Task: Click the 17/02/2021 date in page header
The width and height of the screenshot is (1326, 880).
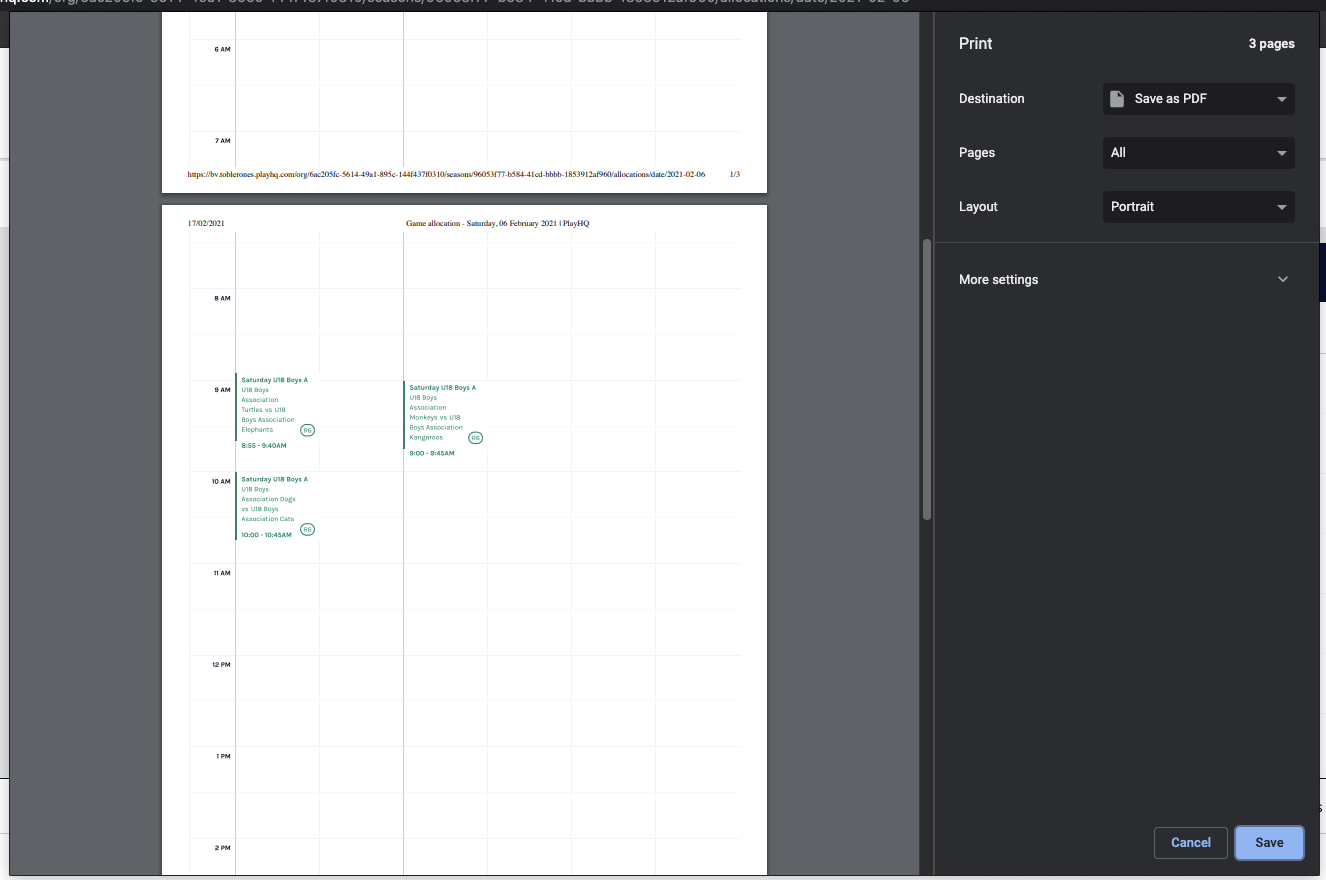Action: (x=203, y=223)
